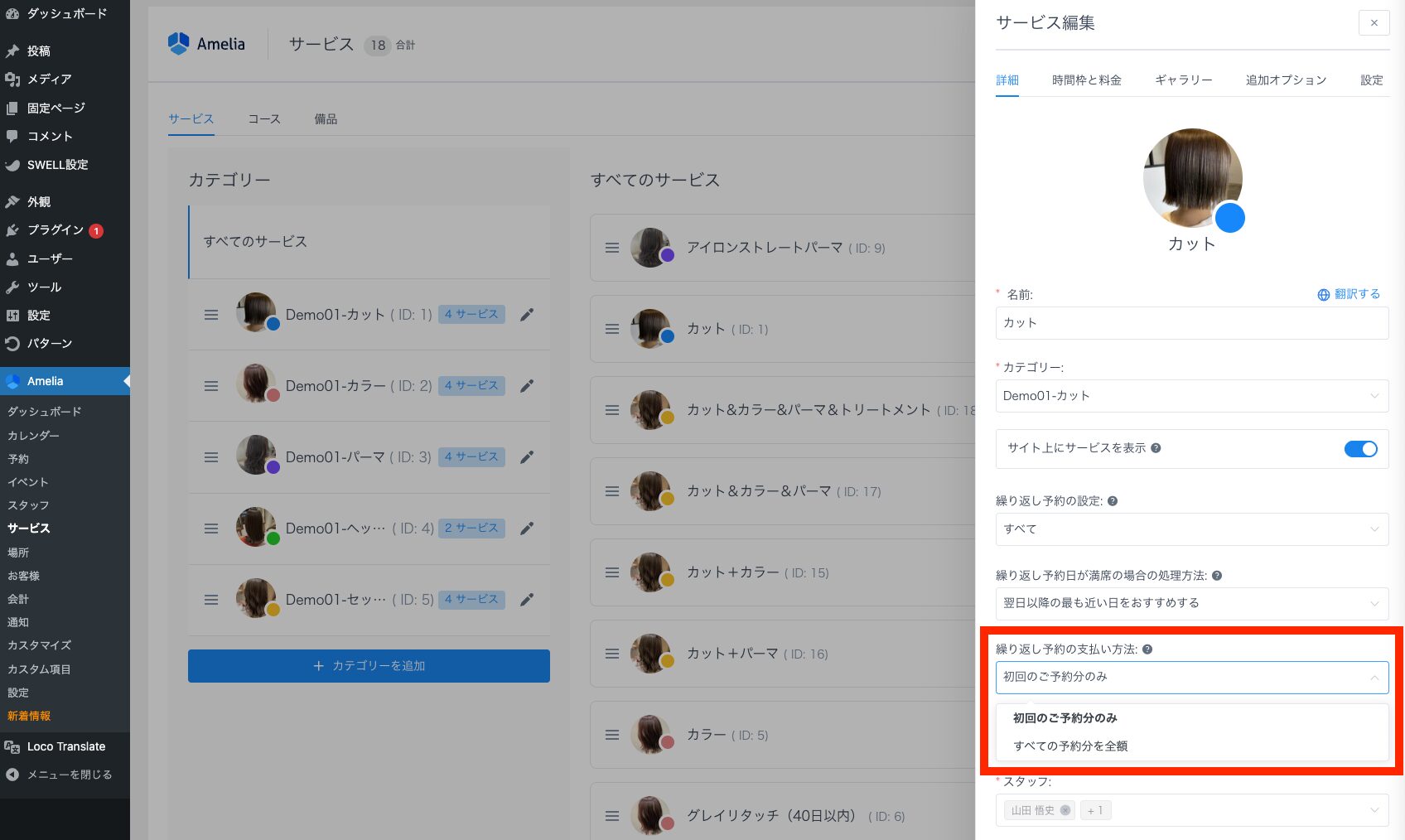1405x840 pixels.
Task: Open dropdown 翌日以降の最も近い日をおすすめする
Action: pyautogui.click(x=1191, y=603)
